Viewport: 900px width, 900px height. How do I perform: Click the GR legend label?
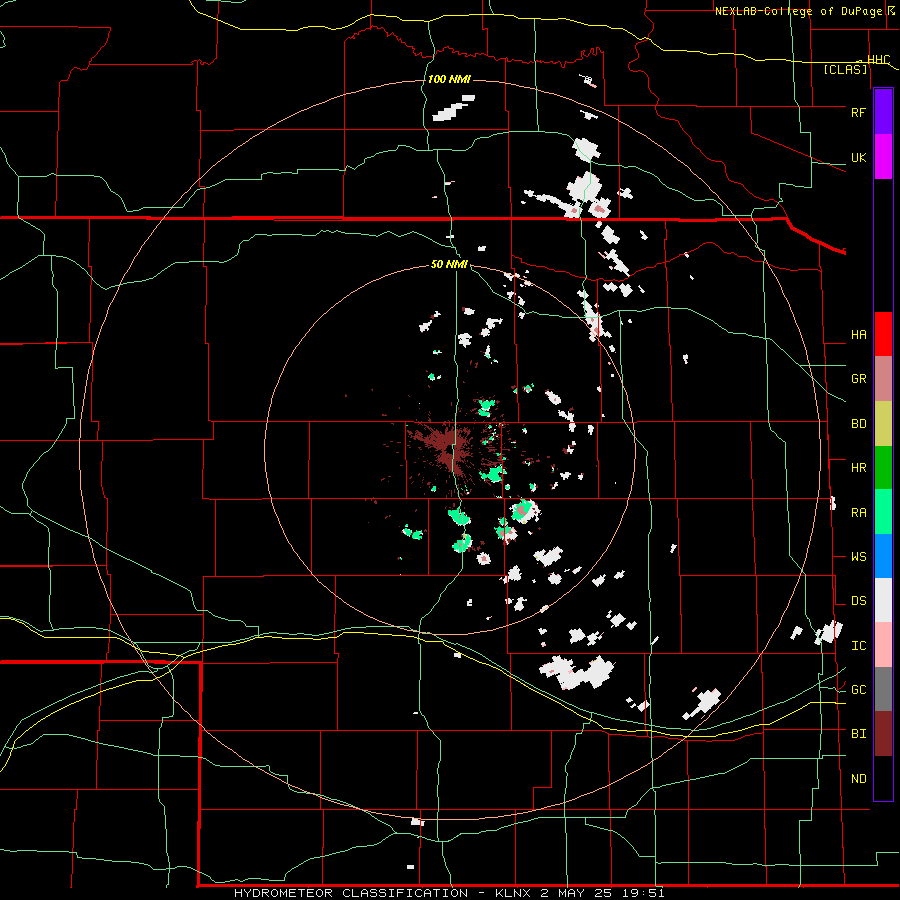(858, 379)
